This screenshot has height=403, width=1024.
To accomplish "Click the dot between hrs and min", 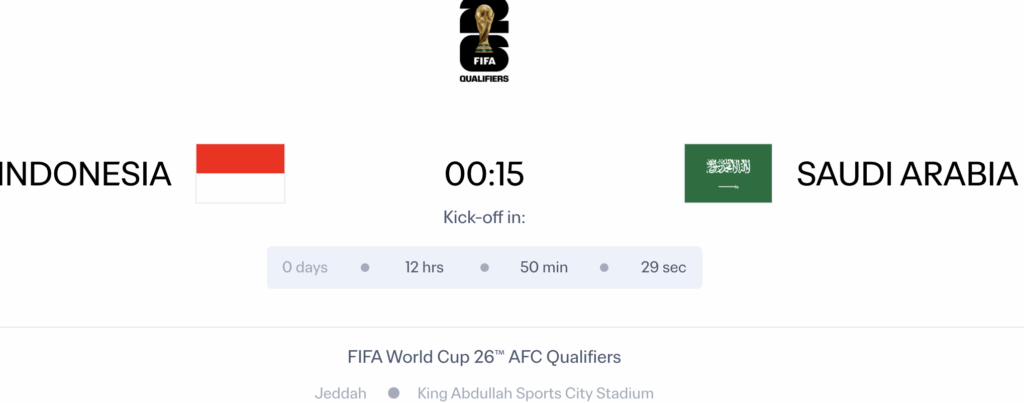I will tap(484, 268).
